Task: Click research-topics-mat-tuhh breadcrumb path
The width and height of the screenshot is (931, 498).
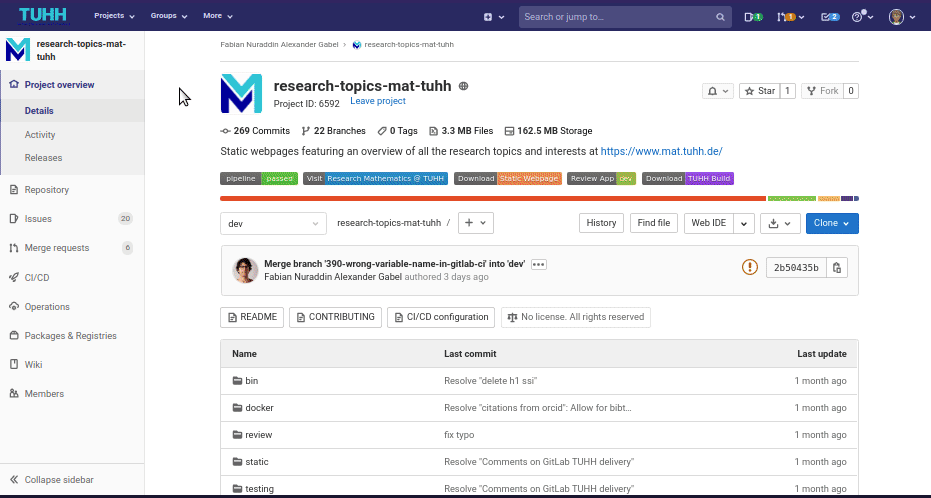Action: pos(389,223)
